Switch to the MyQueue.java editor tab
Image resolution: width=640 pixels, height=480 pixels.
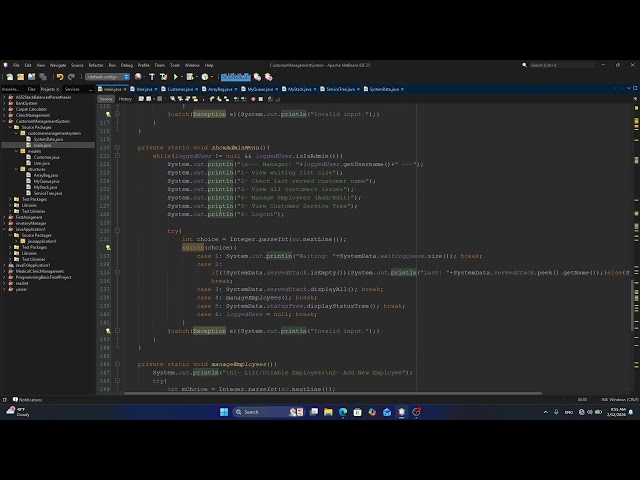(x=260, y=89)
